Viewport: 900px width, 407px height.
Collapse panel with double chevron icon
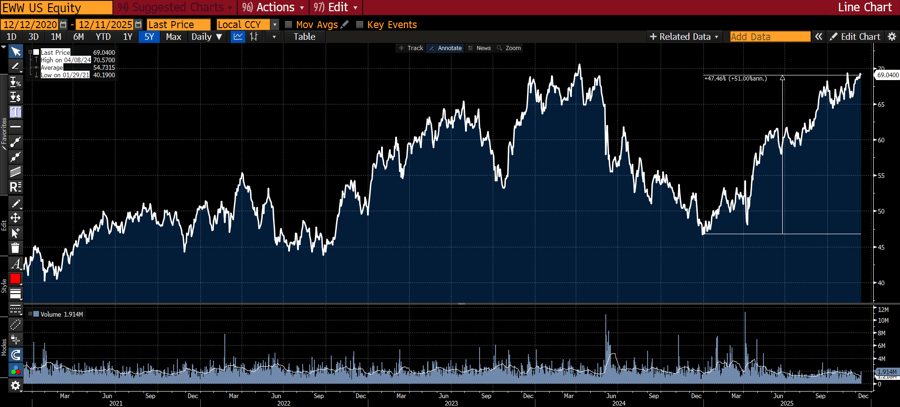[818, 37]
